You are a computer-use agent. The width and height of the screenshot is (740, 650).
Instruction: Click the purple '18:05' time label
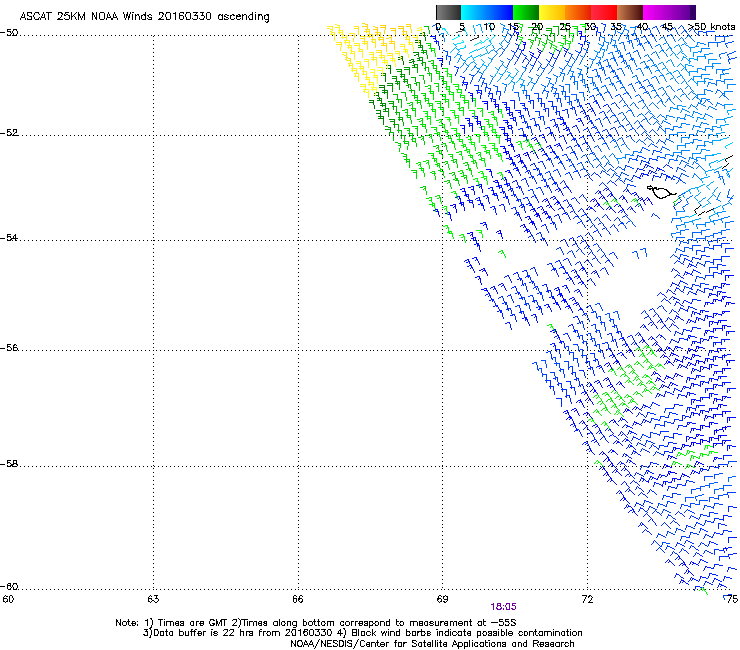click(x=503, y=607)
